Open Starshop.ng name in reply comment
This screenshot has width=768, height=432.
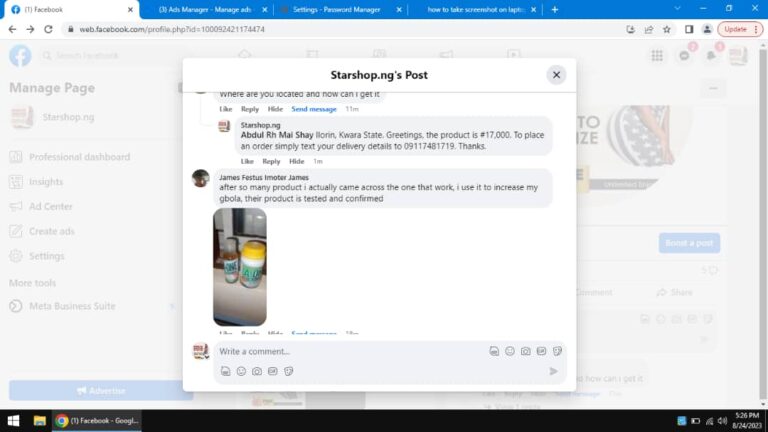pos(260,125)
